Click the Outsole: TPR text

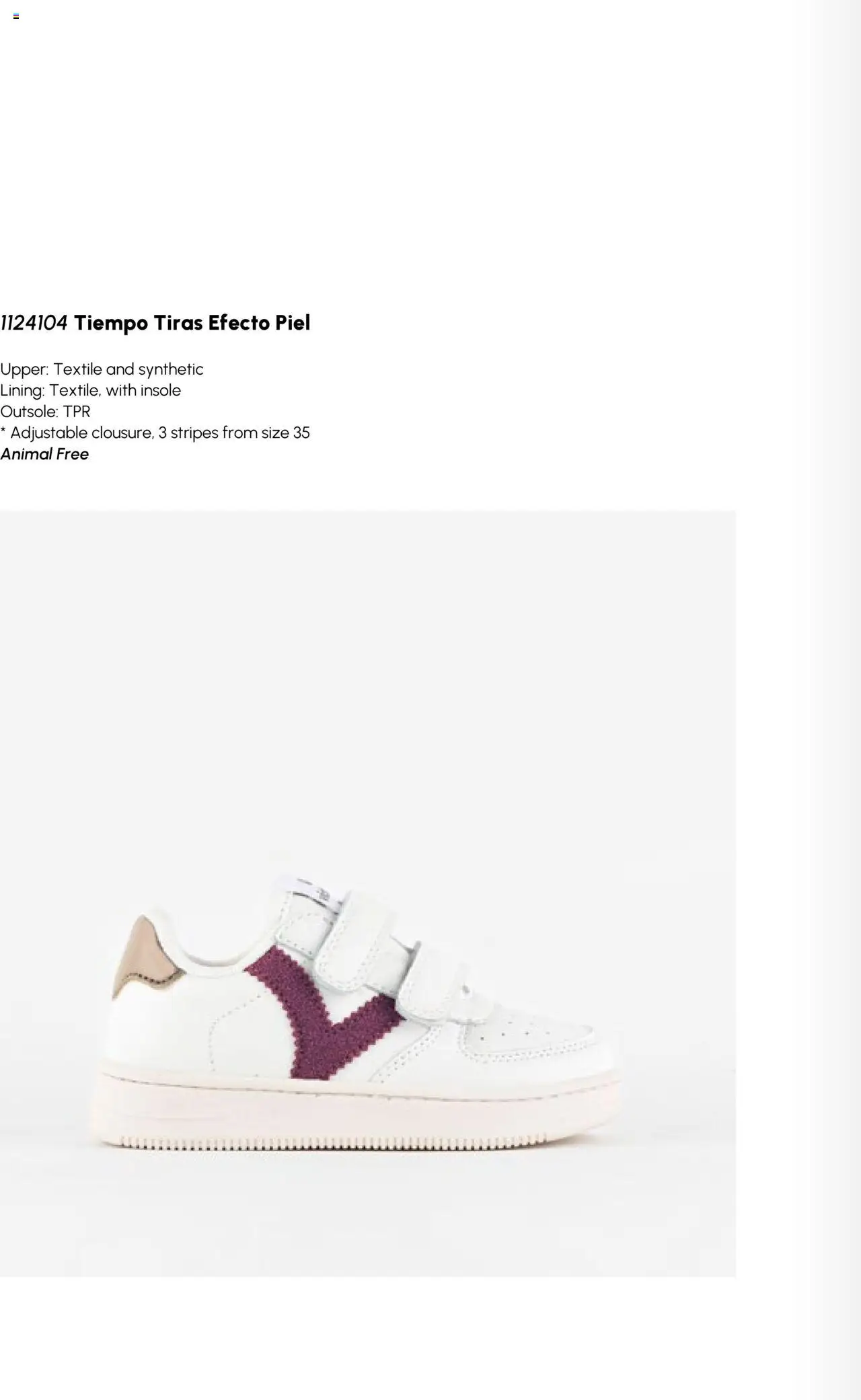coord(45,411)
